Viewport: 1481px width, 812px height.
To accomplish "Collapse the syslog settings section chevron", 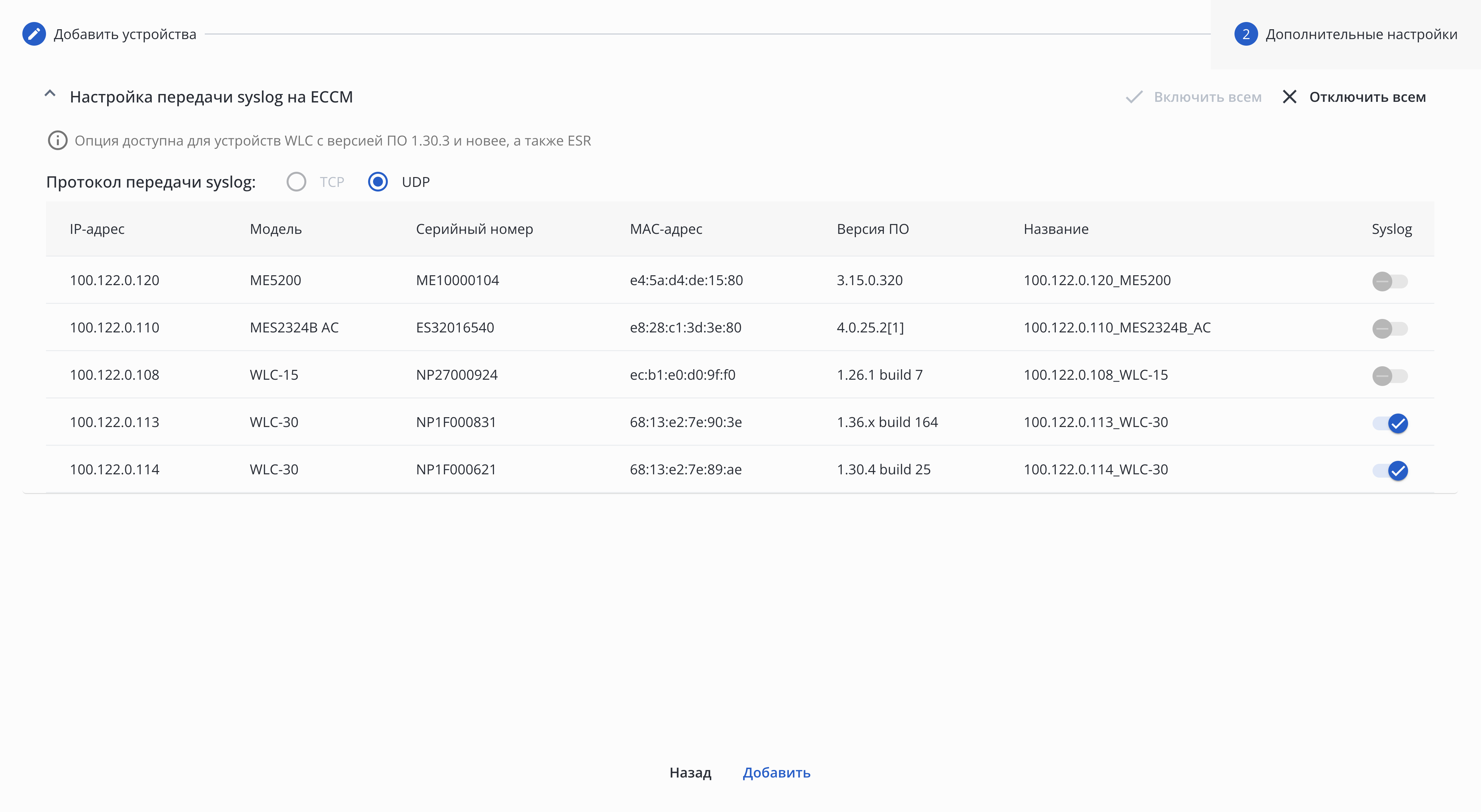I will tap(50, 94).
